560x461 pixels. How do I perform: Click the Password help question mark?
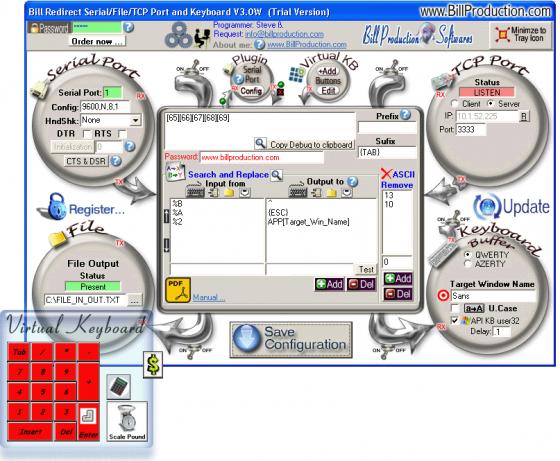129,27
